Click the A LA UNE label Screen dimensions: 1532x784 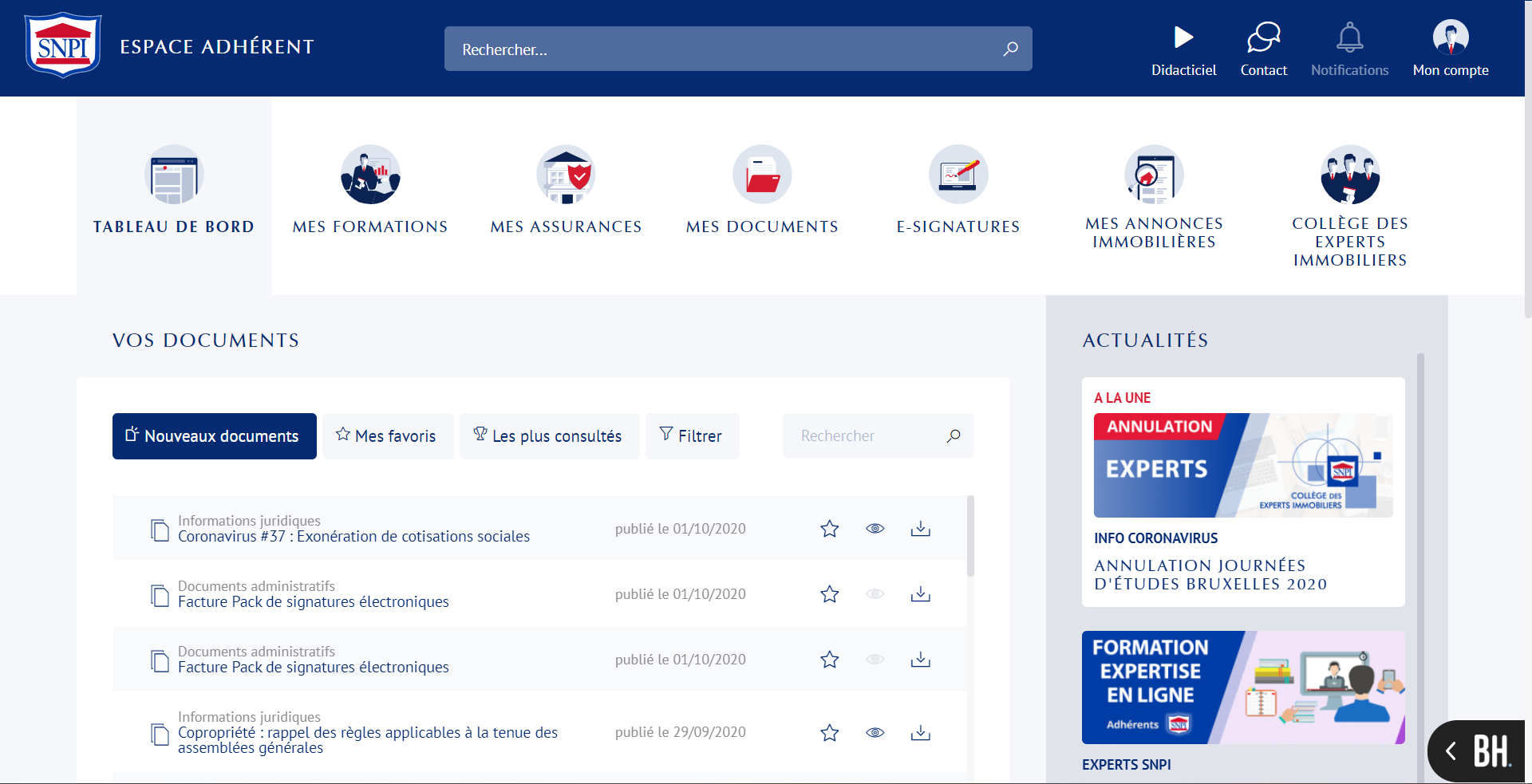coord(1123,398)
